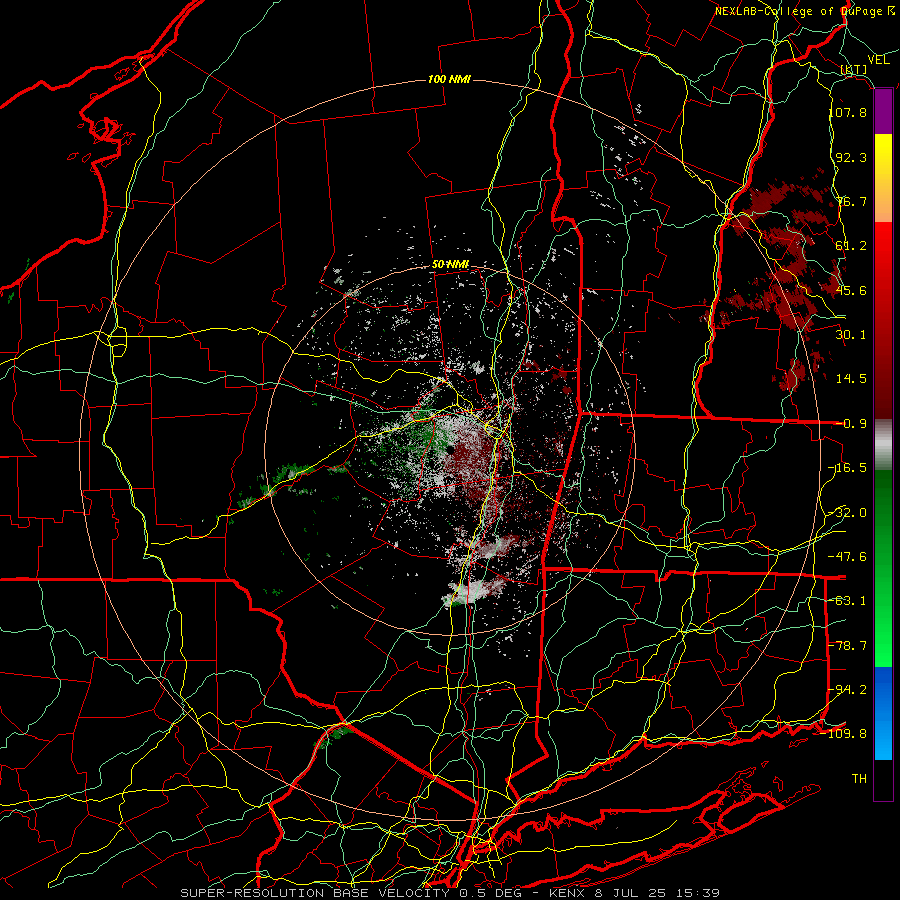Click the 100 NMI range ring label
Viewport: 900px width, 900px height.
449,79
